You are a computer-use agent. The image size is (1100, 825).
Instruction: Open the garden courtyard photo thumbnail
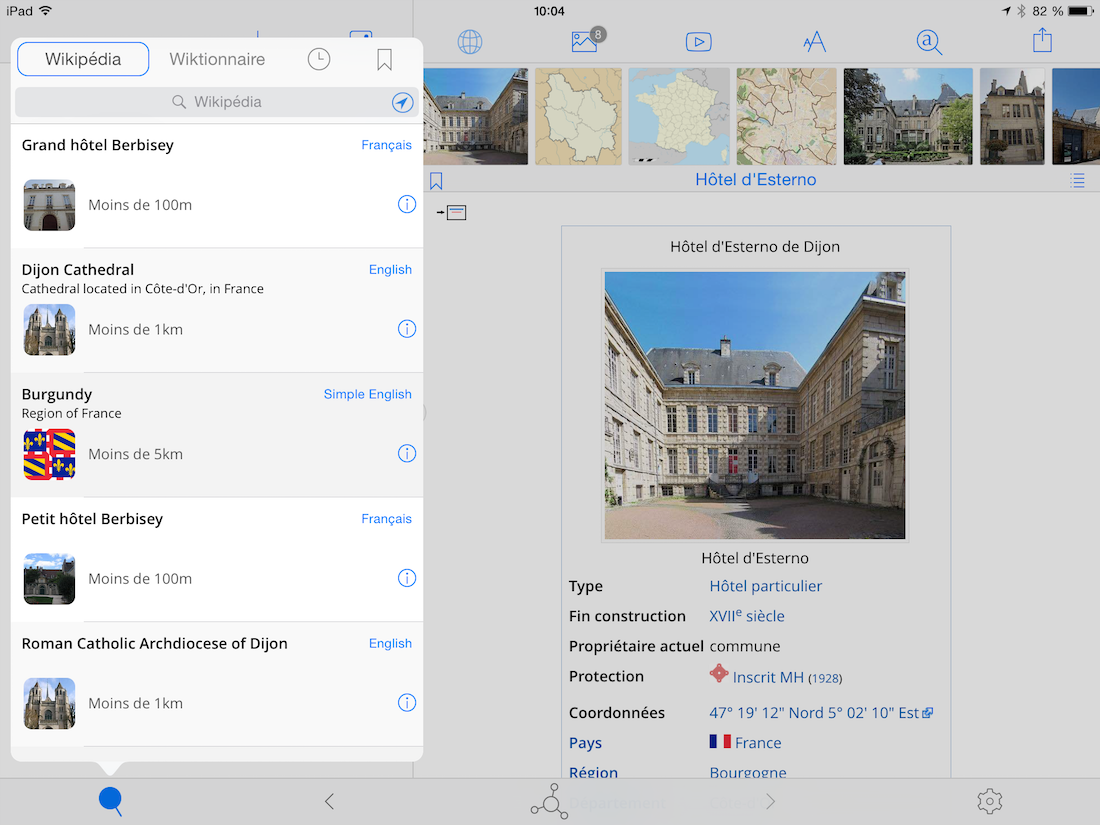point(908,116)
